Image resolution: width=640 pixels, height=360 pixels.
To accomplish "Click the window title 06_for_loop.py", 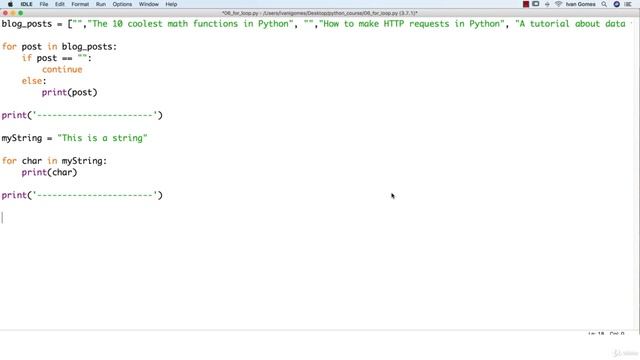I will point(320,13).
